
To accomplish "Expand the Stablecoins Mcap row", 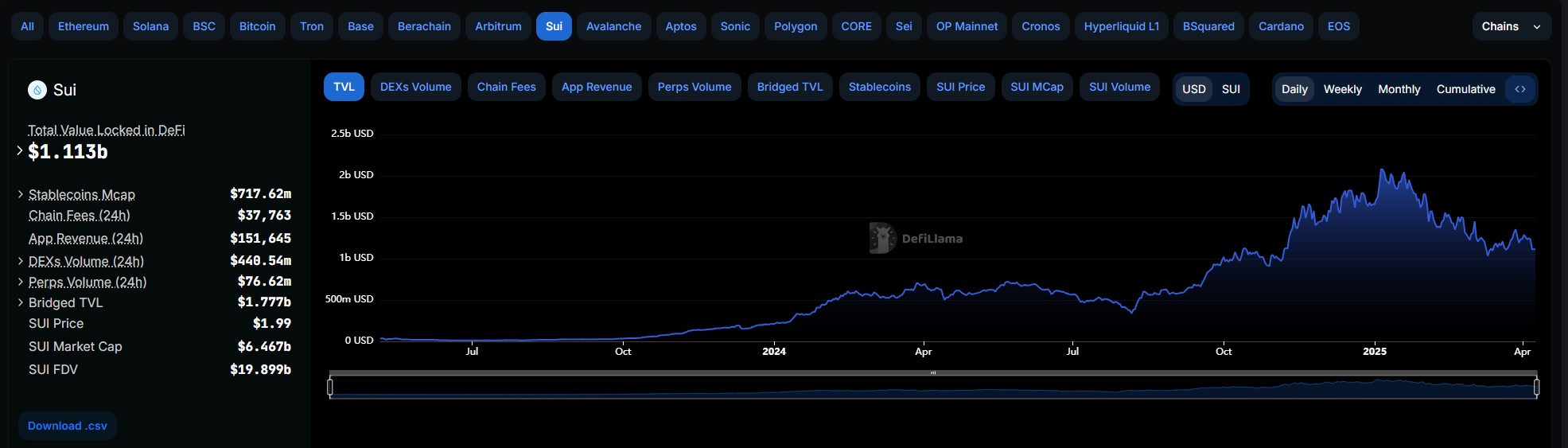I will [x=21, y=194].
